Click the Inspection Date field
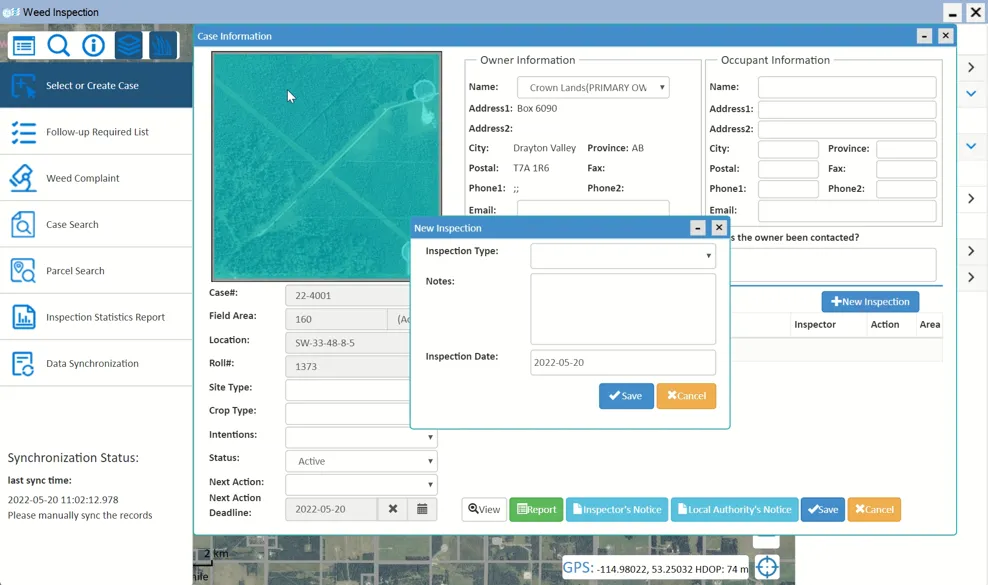The image size is (988, 585). (623, 362)
